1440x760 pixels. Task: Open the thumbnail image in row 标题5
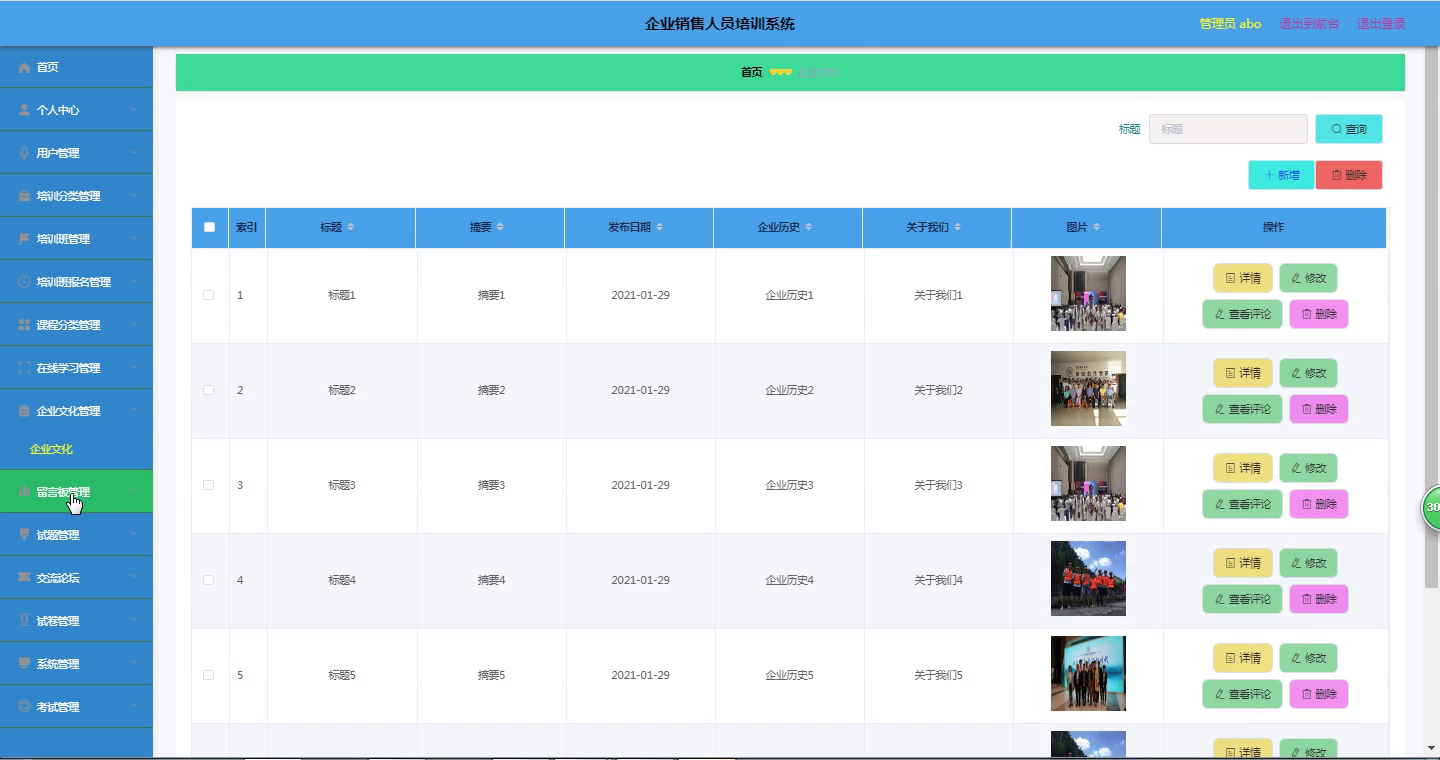[x=1088, y=673]
